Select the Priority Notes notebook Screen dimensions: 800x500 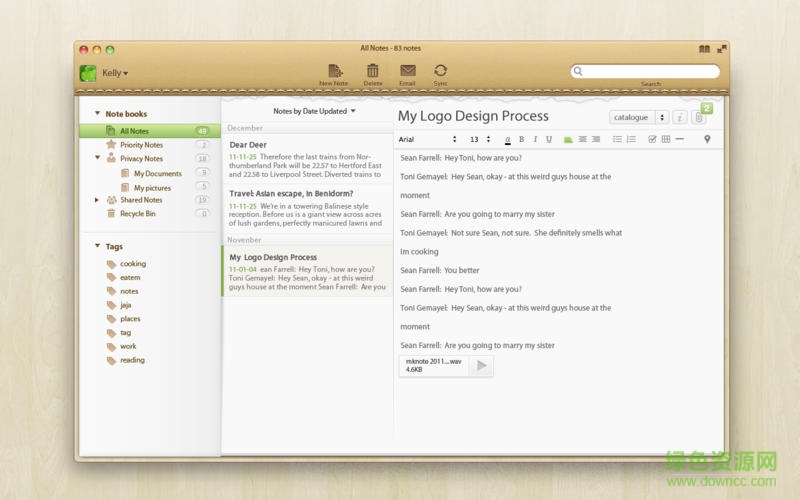(x=141, y=145)
